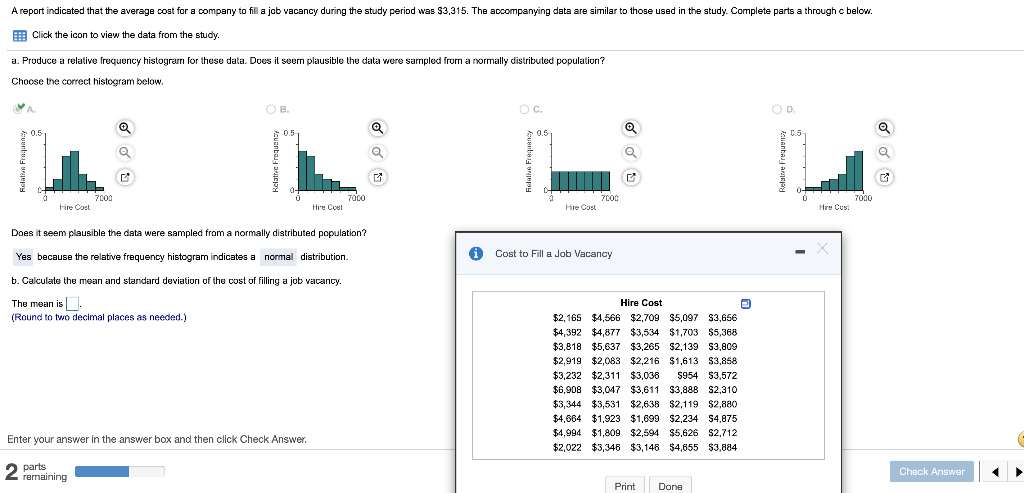The image size is (1024, 493).
Task: Zoom out on histogram B
Action: coord(377,152)
